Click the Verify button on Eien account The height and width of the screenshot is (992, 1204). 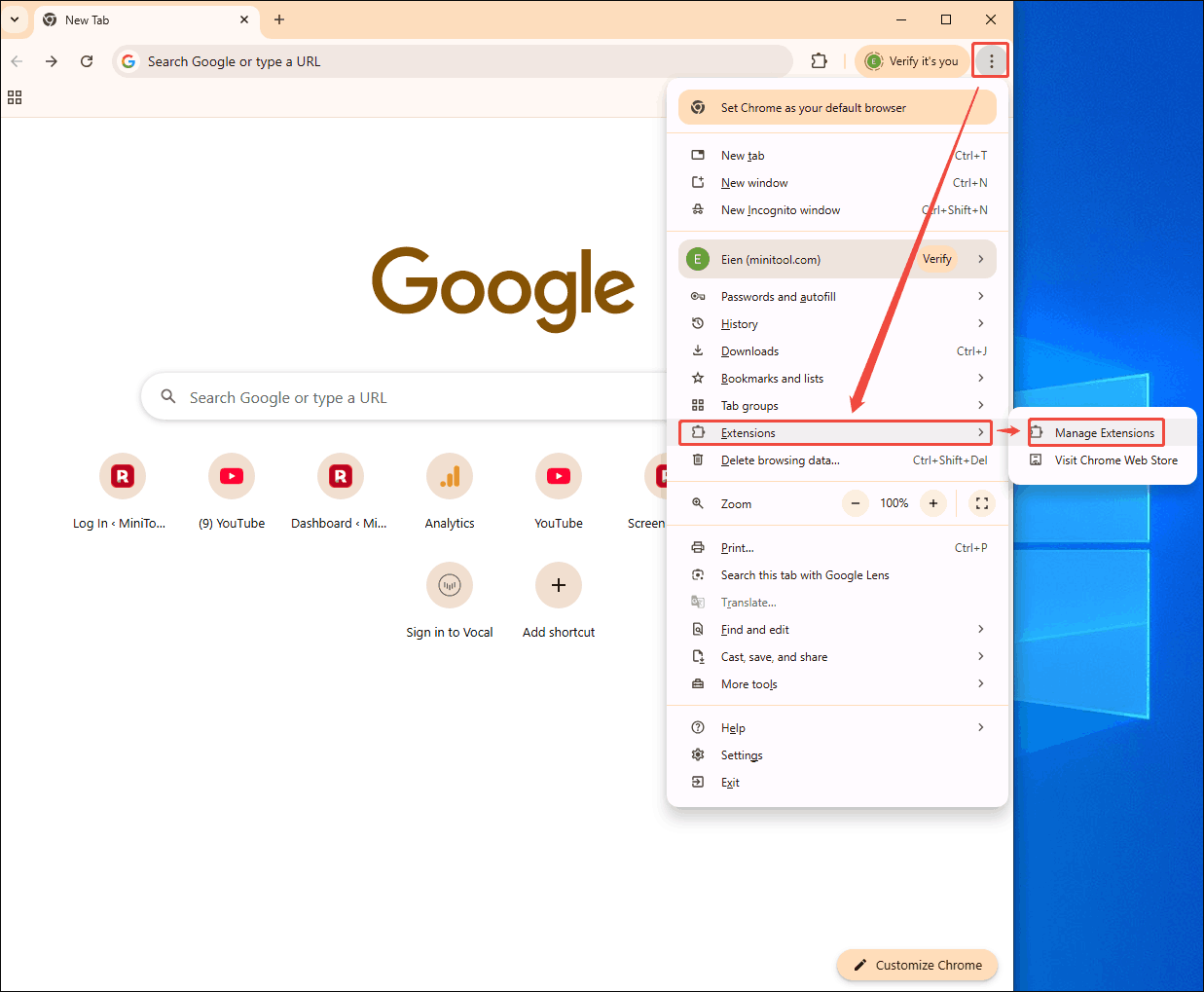(935, 259)
